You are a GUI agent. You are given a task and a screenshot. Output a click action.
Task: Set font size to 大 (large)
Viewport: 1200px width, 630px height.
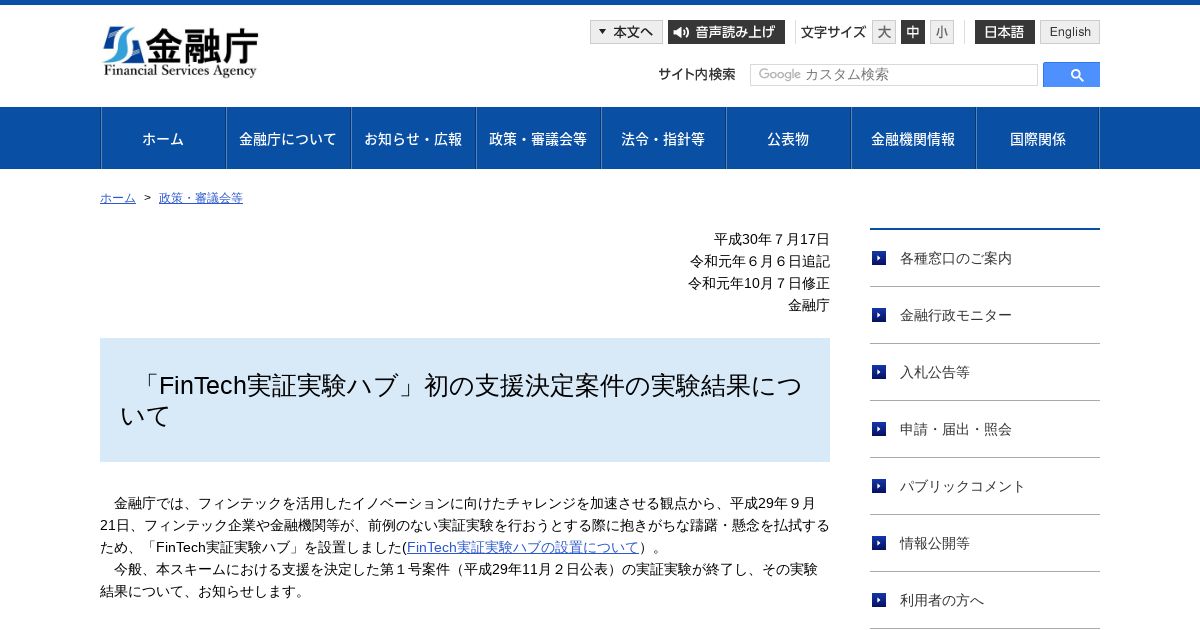(x=884, y=32)
